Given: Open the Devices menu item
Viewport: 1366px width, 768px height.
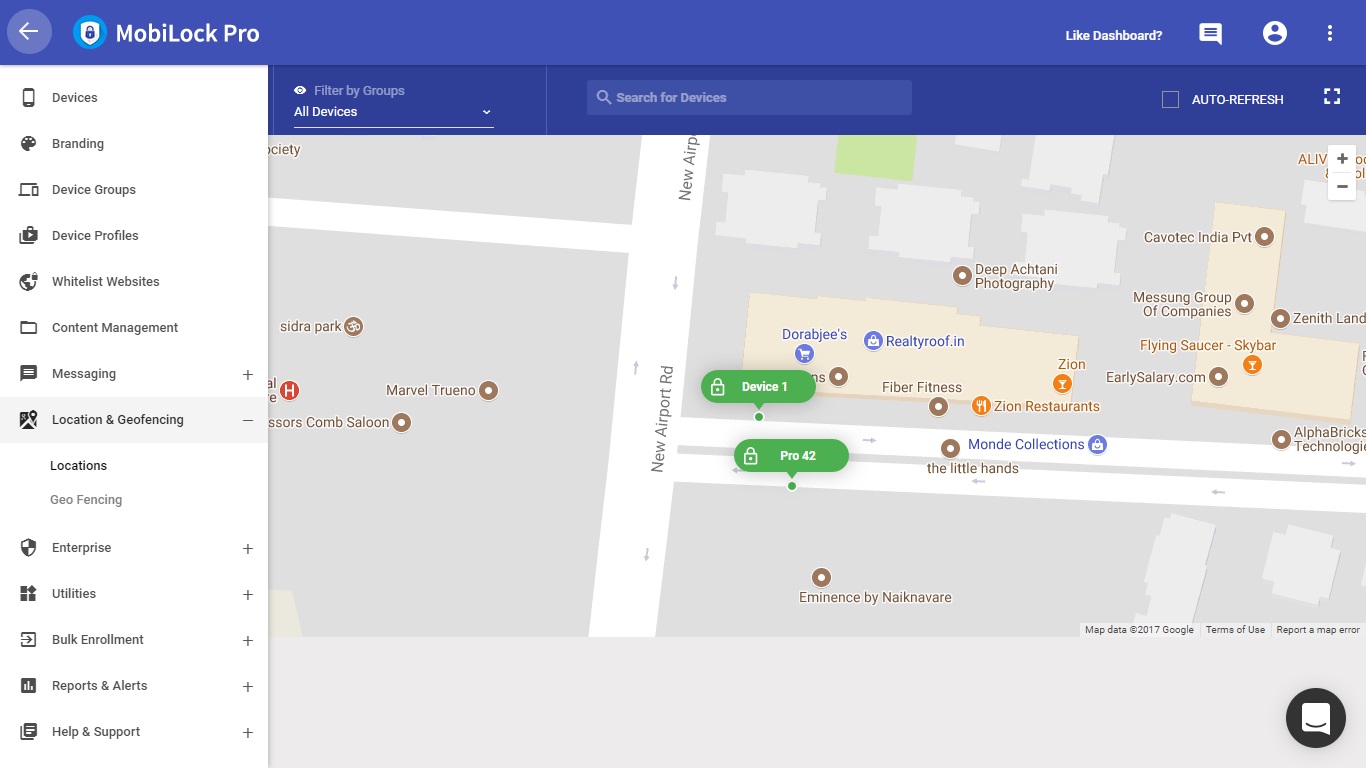Looking at the screenshot, I should coord(134,97).
